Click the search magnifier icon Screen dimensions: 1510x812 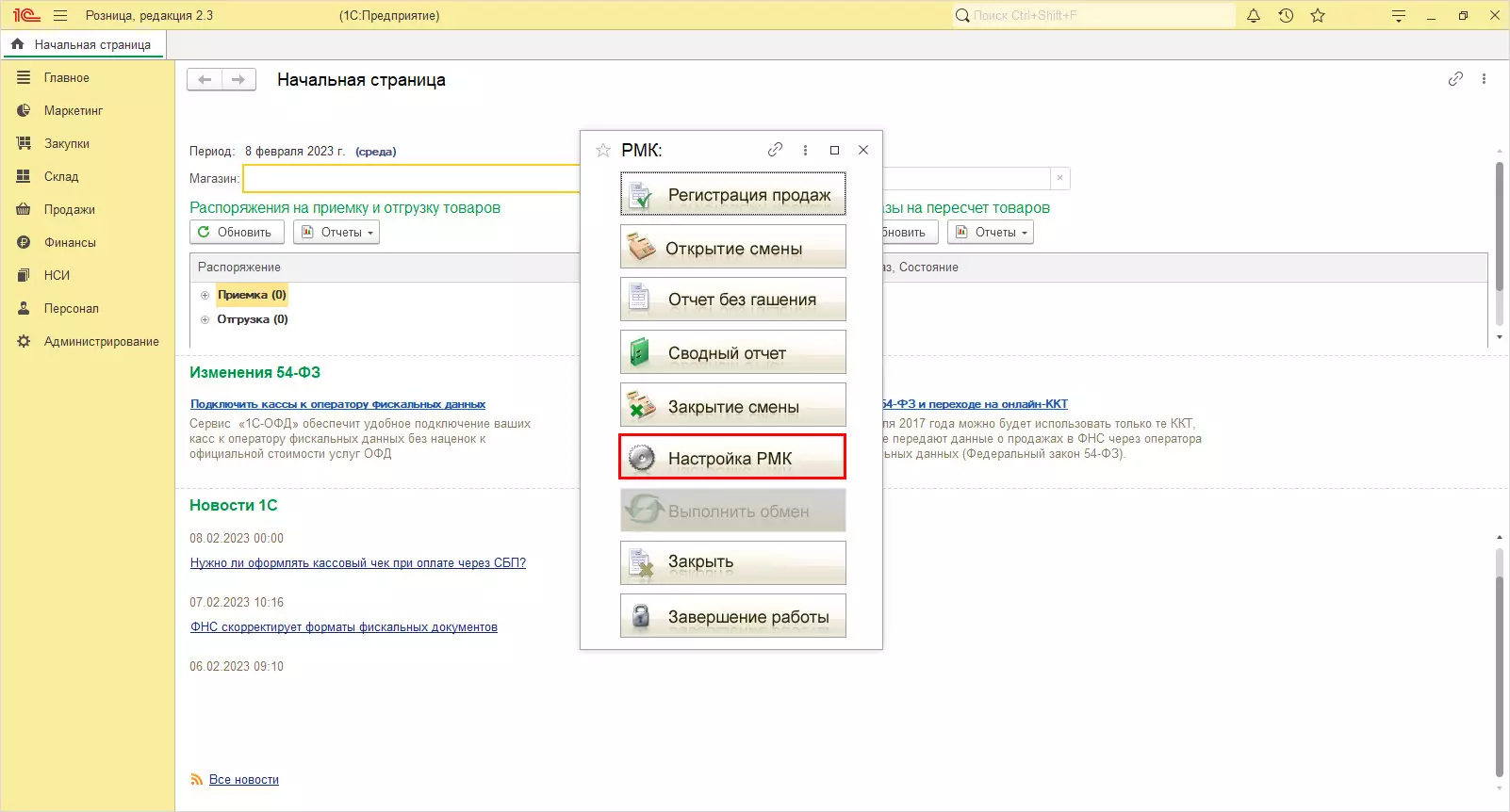point(962,15)
